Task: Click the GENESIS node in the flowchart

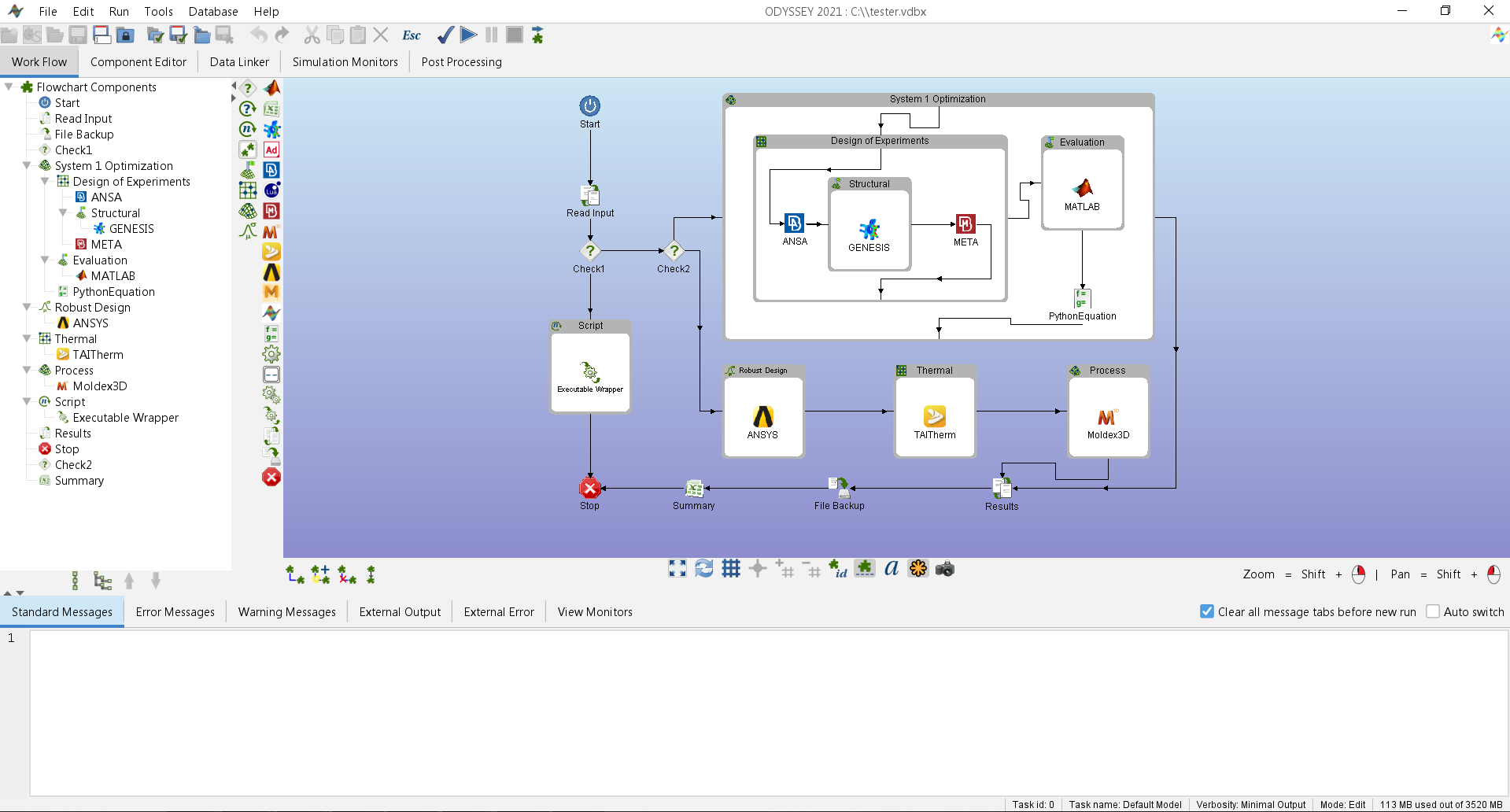Action: 869,231
